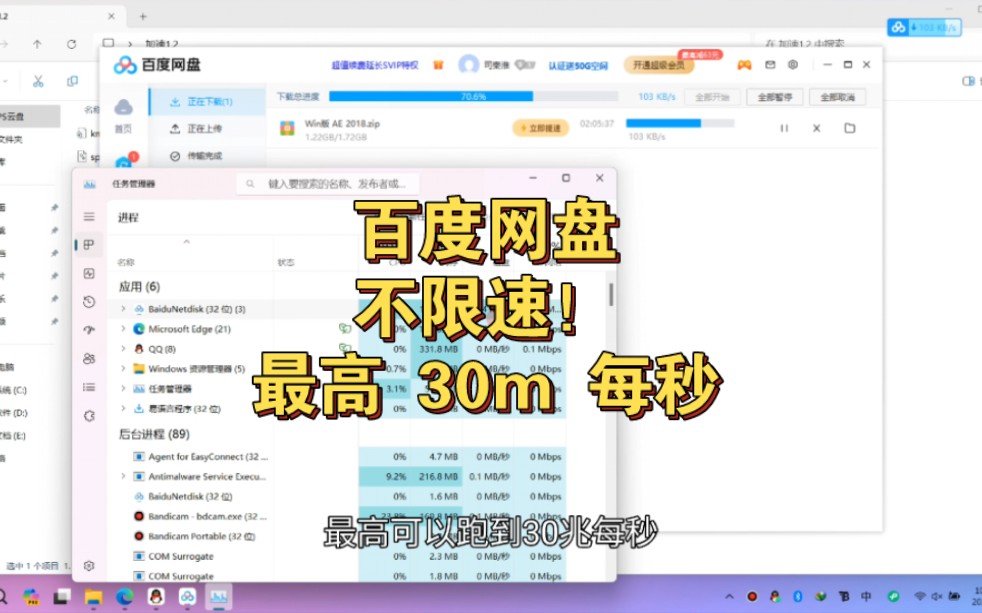Screen dimensions: 982x613
Task: Click the 全部暂停 button
Action: [775, 97]
